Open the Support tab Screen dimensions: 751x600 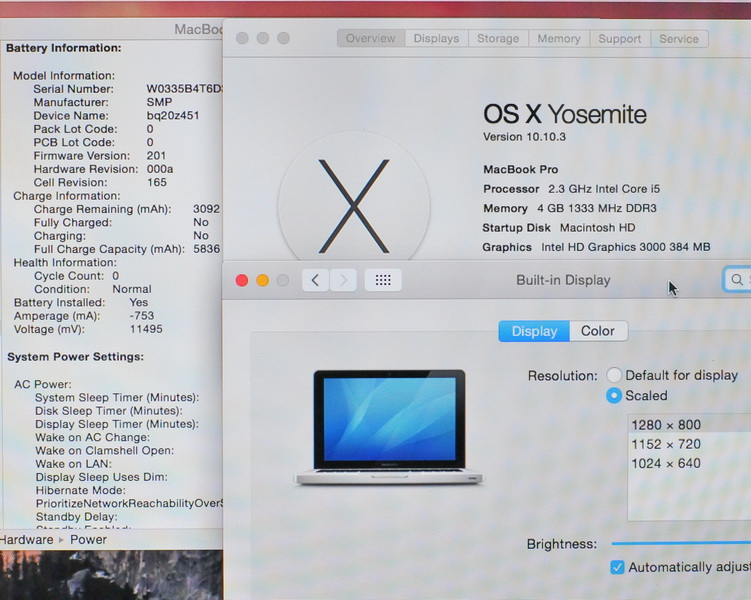click(x=620, y=38)
